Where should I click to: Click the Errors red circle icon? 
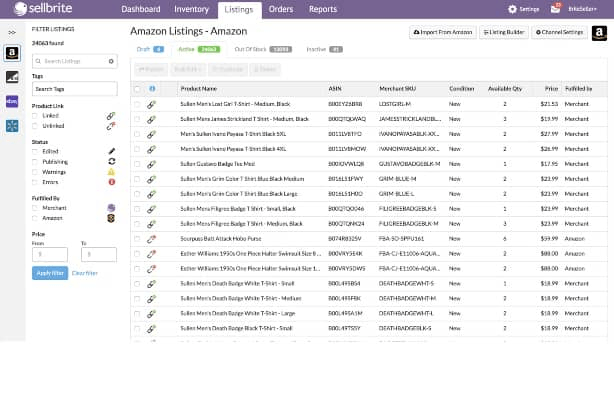tap(112, 182)
